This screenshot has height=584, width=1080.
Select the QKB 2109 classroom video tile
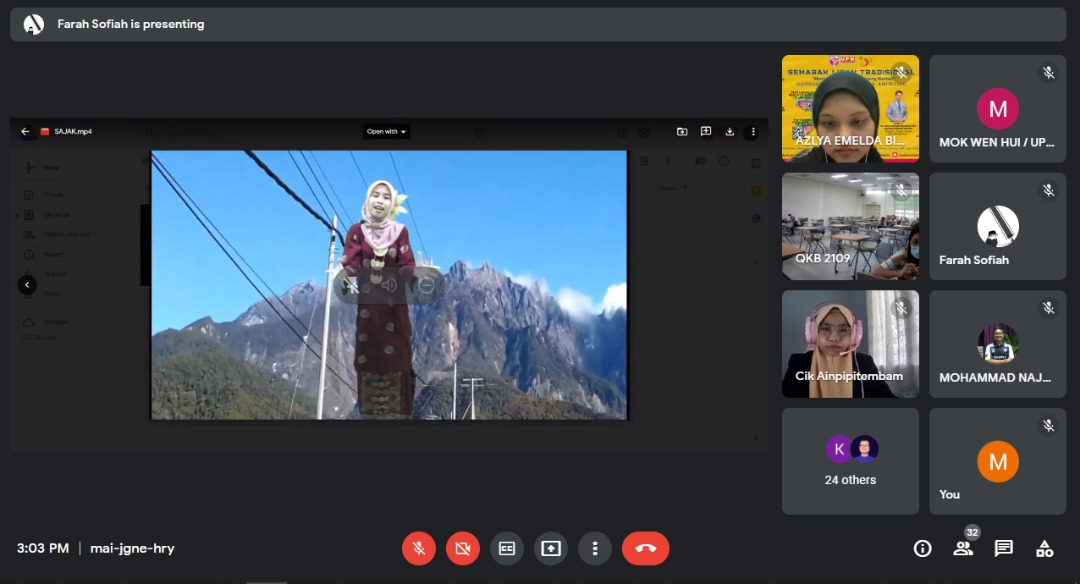[850, 226]
